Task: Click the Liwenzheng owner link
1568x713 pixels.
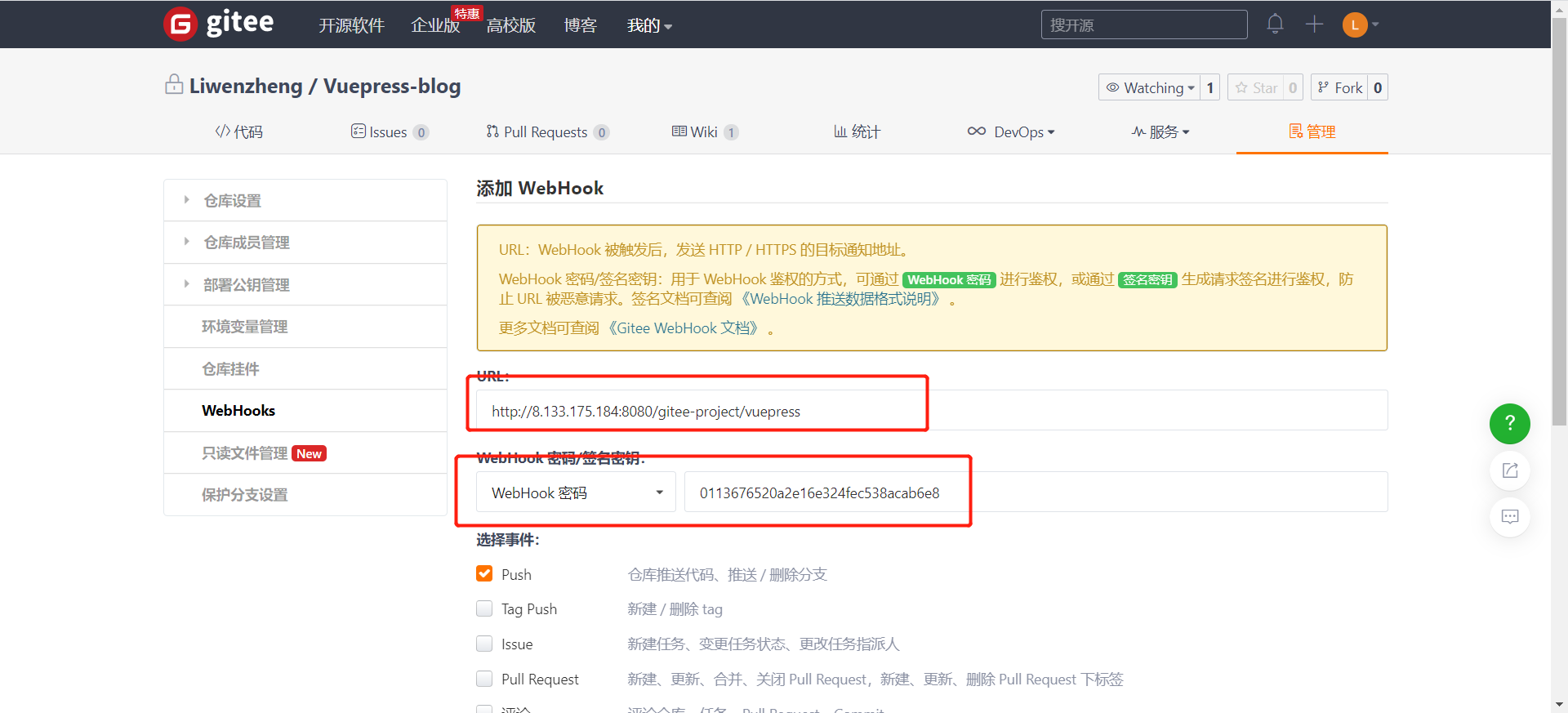Action: coord(246,86)
